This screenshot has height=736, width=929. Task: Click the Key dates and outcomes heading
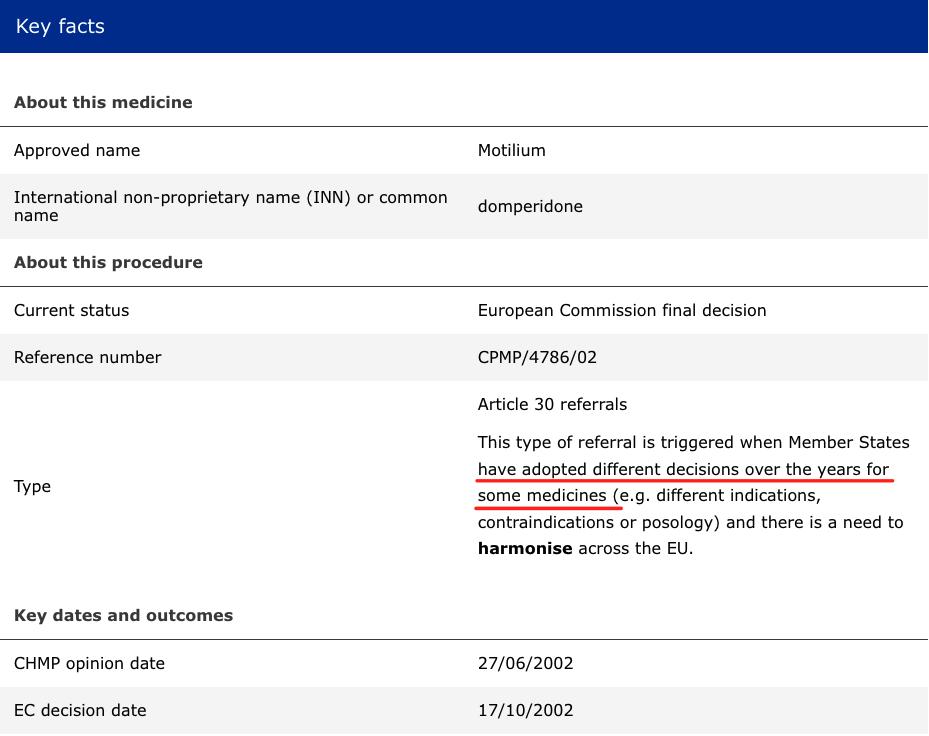pyautogui.click(x=123, y=615)
